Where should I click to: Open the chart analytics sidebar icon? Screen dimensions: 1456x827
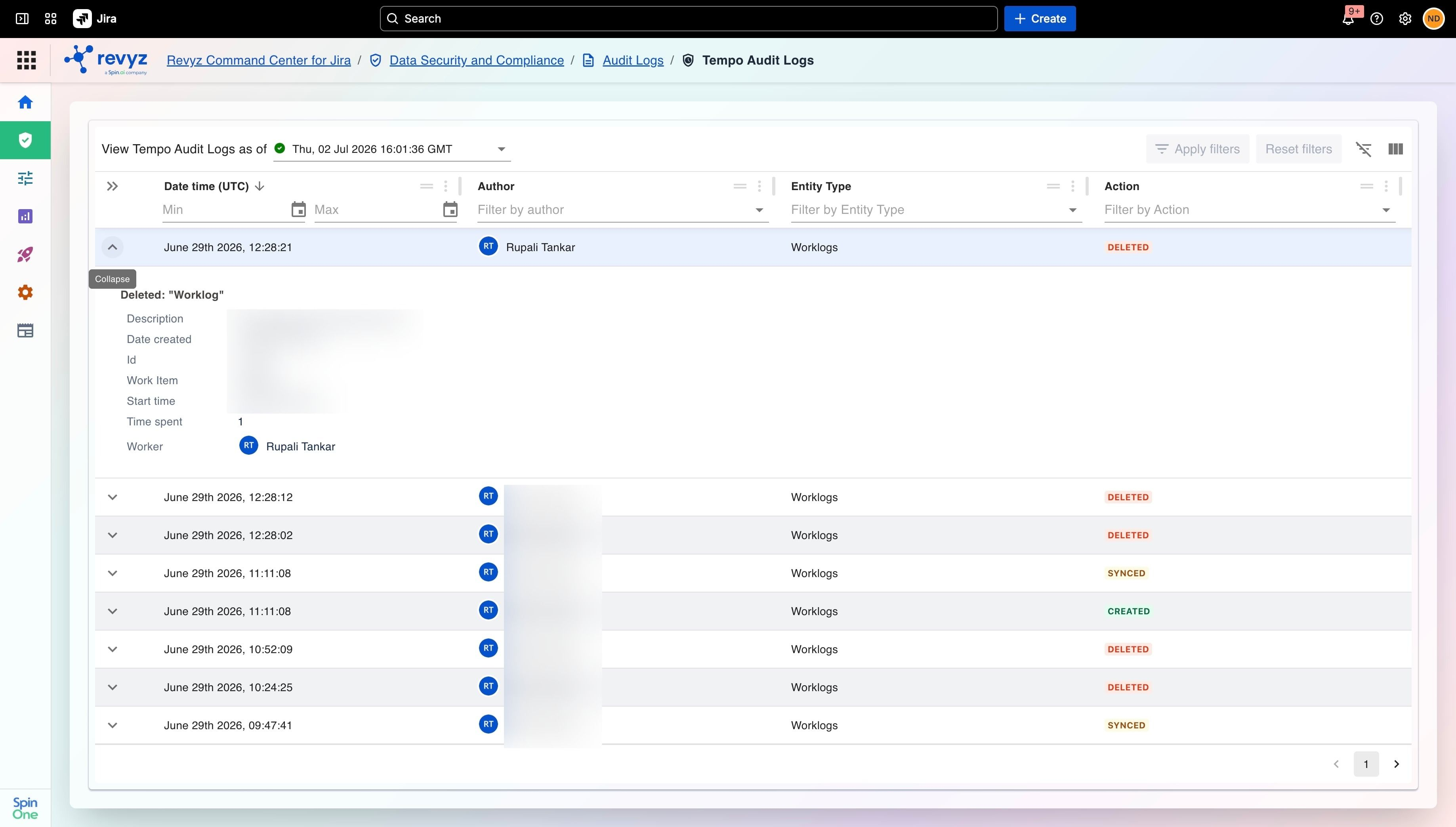tap(25, 216)
